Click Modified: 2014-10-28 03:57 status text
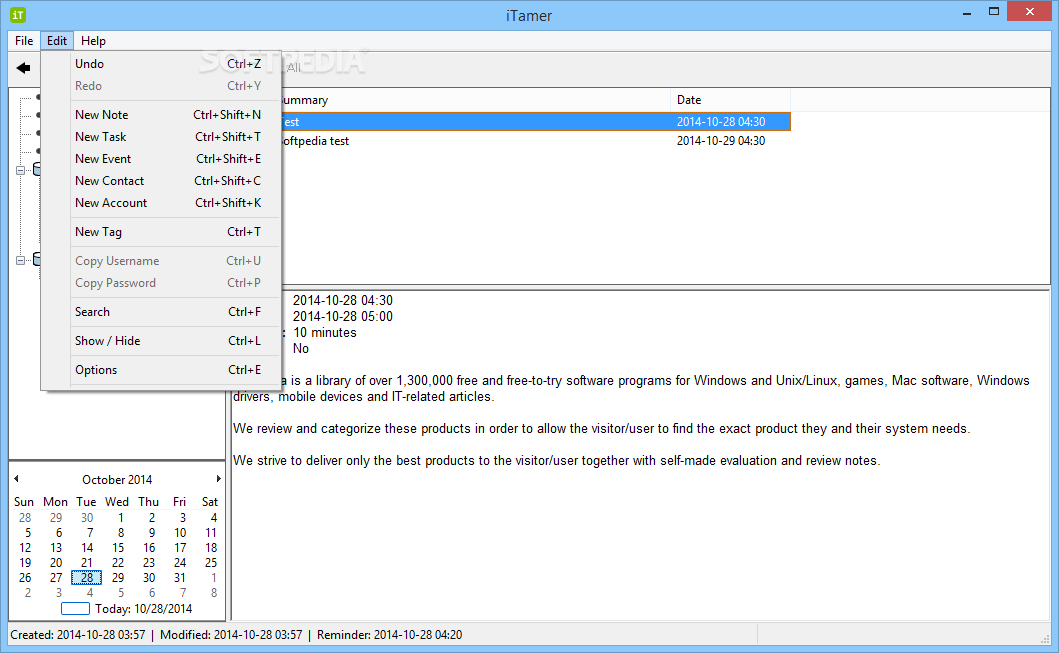Image resolution: width=1059 pixels, height=653 pixels. [x=231, y=635]
